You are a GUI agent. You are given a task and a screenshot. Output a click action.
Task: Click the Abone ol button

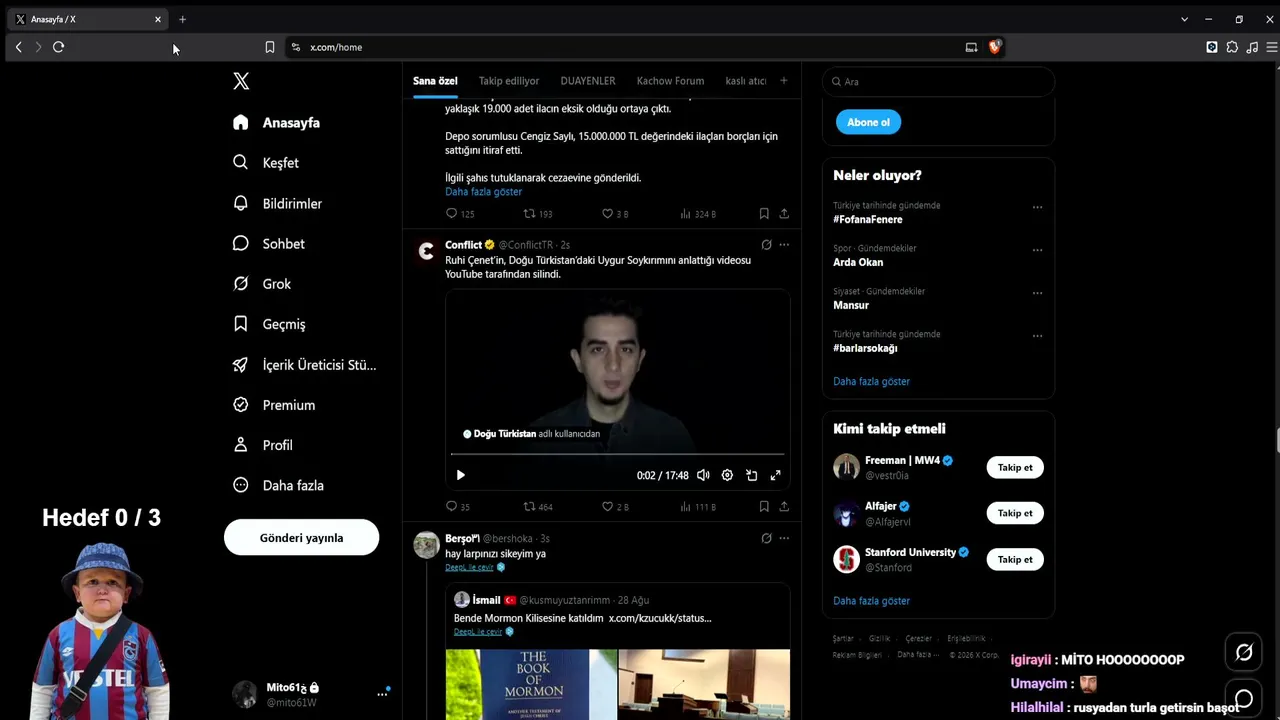[868, 122]
